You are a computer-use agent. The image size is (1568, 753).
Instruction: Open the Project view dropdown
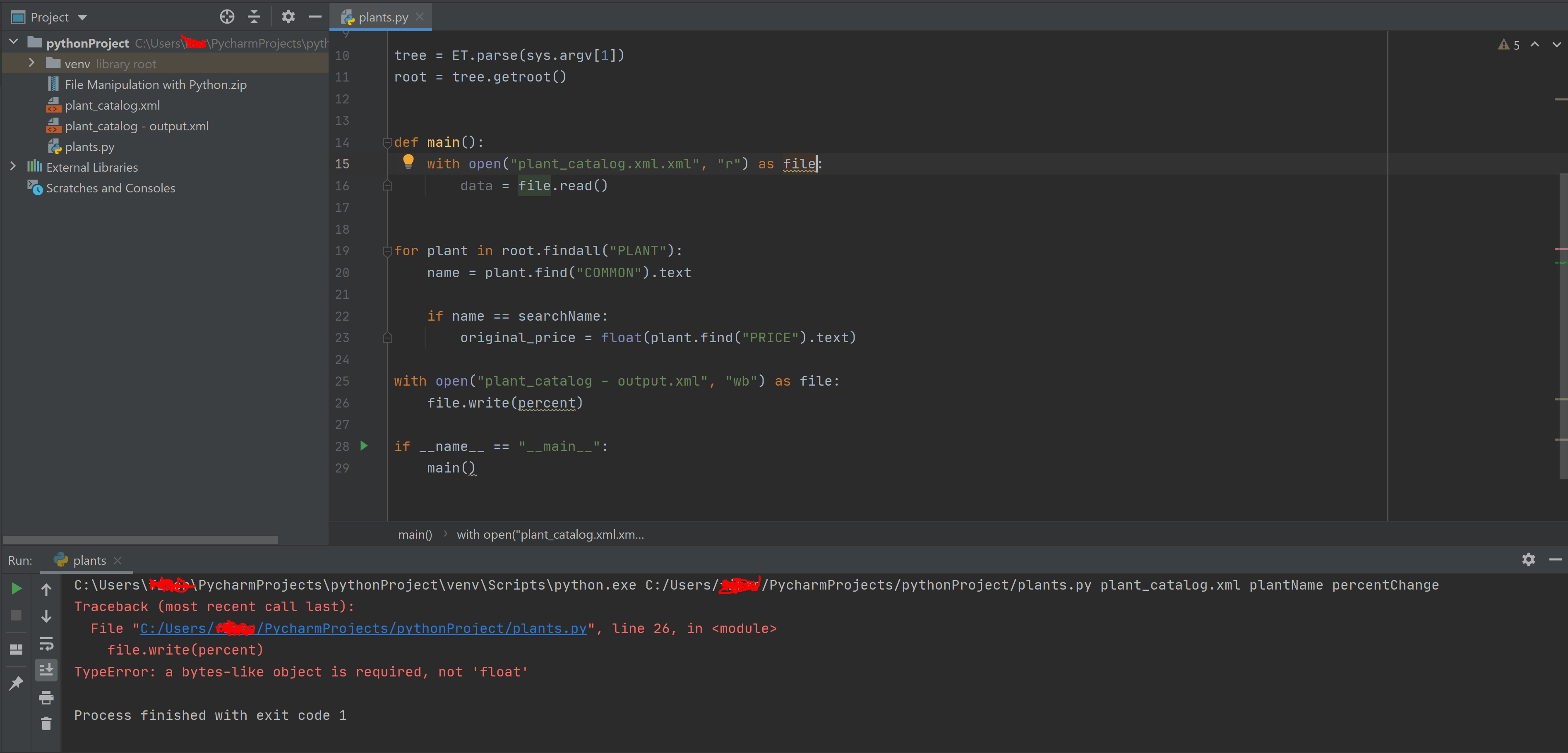pyautogui.click(x=82, y=18)
